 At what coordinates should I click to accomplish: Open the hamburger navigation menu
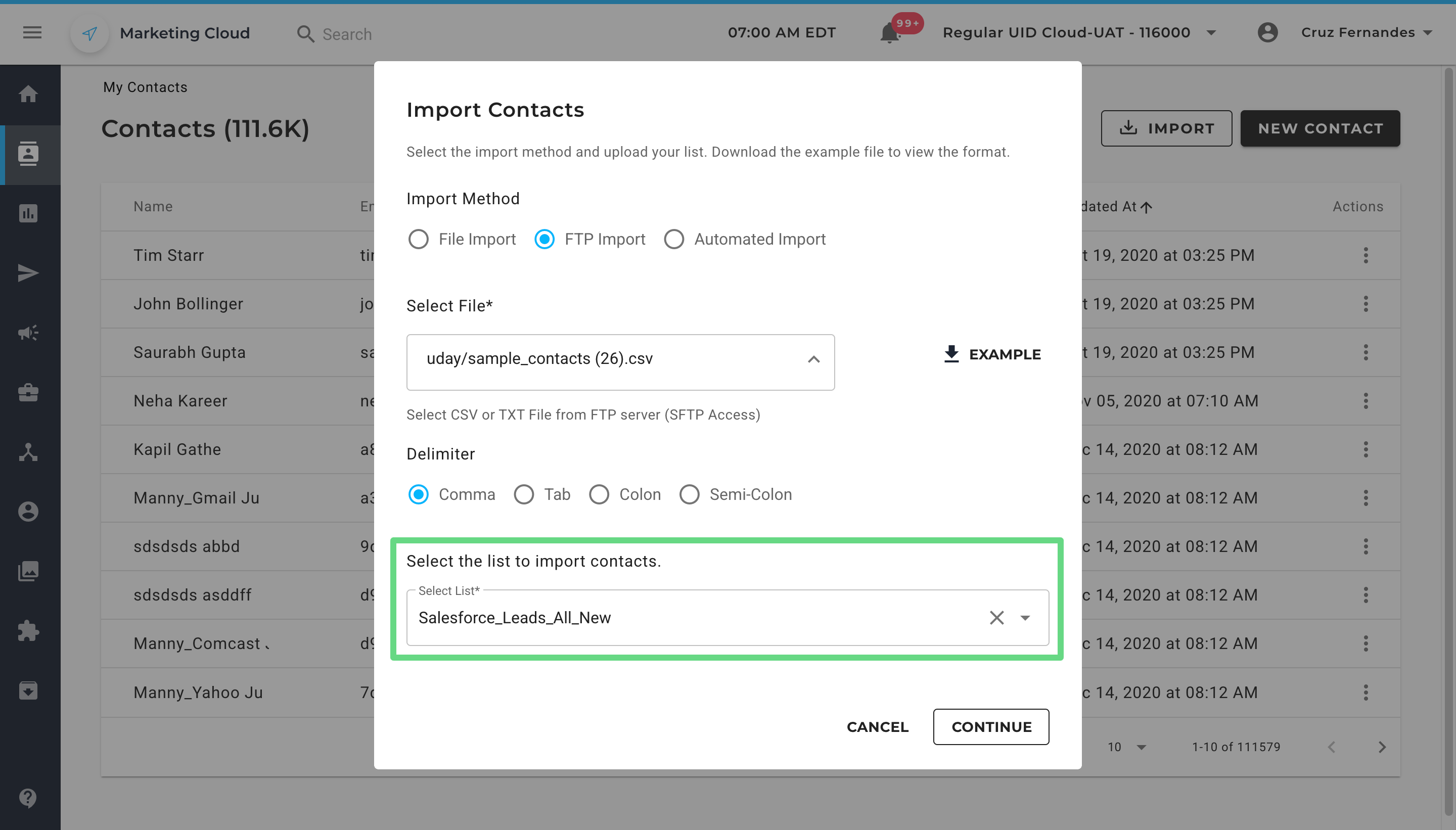[32, 32]
